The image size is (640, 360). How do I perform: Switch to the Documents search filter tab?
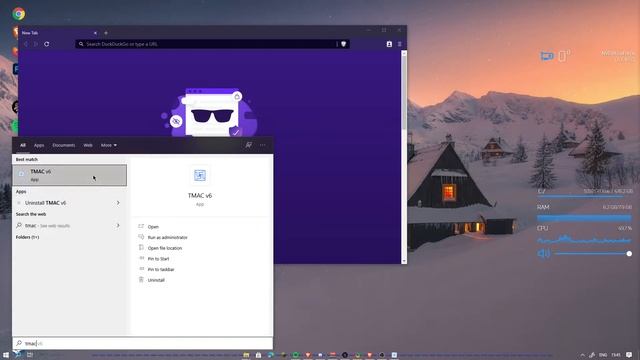click(x=63, y=145)
